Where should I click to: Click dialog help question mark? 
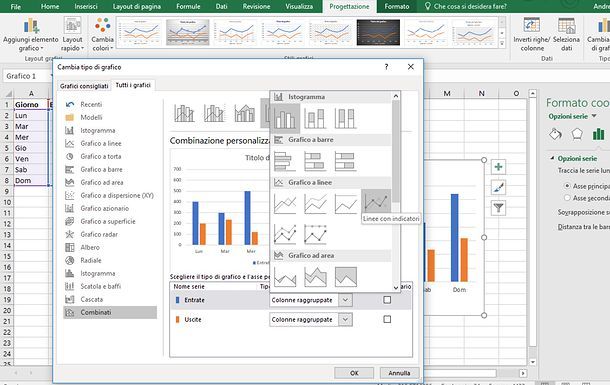(386, 67)
